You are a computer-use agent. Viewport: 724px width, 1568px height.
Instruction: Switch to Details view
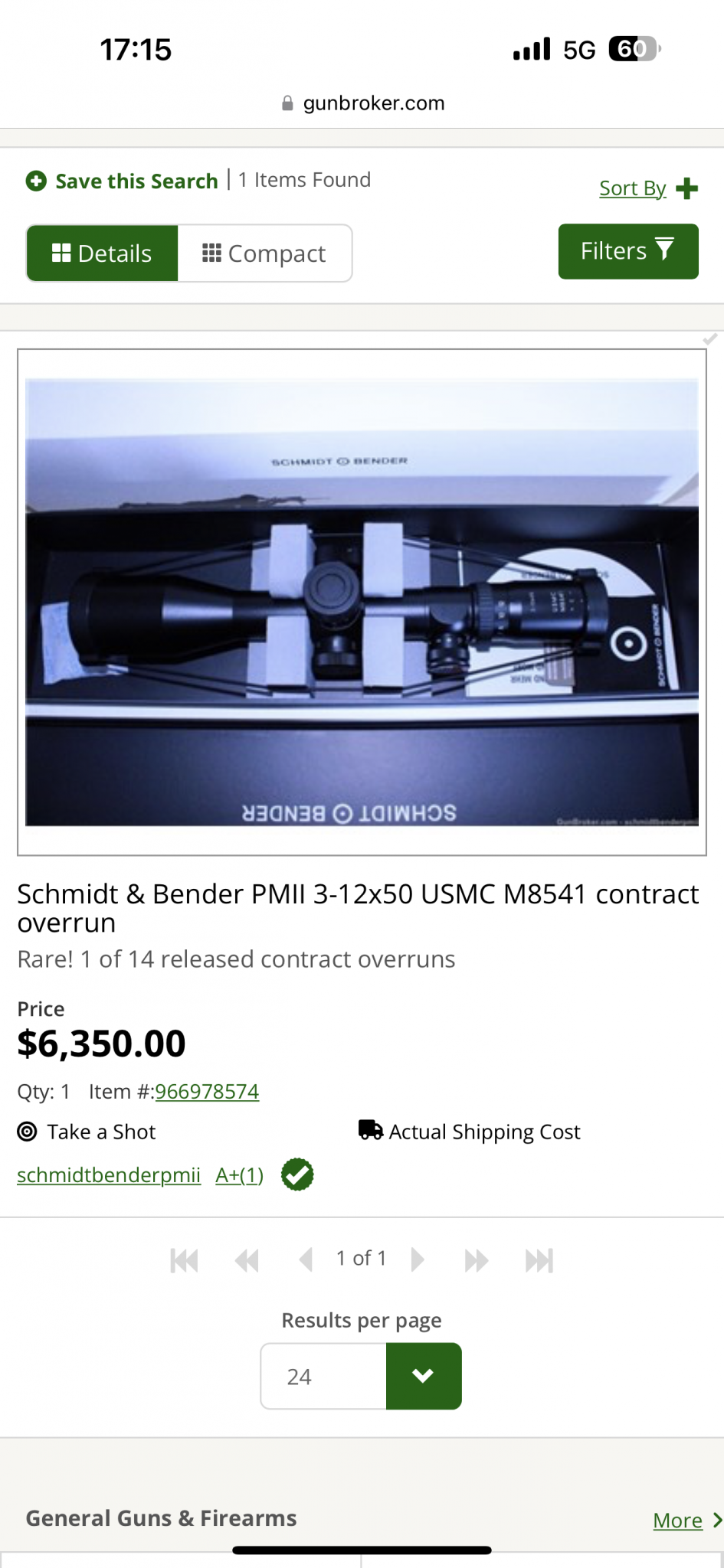pos(103,253)
